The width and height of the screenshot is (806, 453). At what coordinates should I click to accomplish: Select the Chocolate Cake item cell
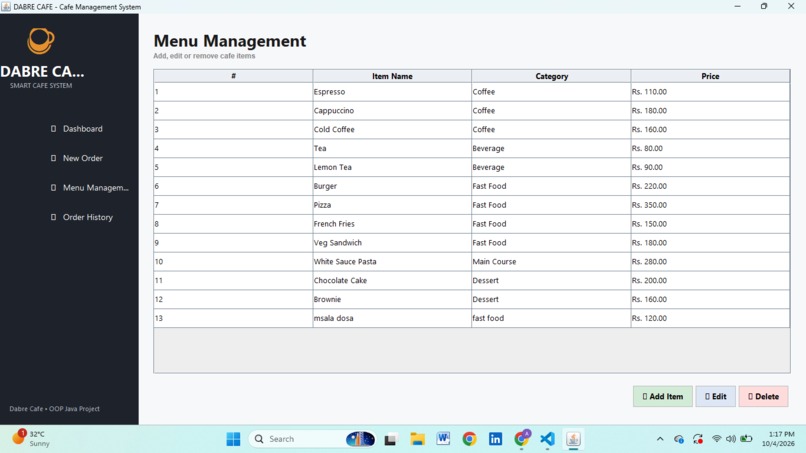click(x=392, y=280)
